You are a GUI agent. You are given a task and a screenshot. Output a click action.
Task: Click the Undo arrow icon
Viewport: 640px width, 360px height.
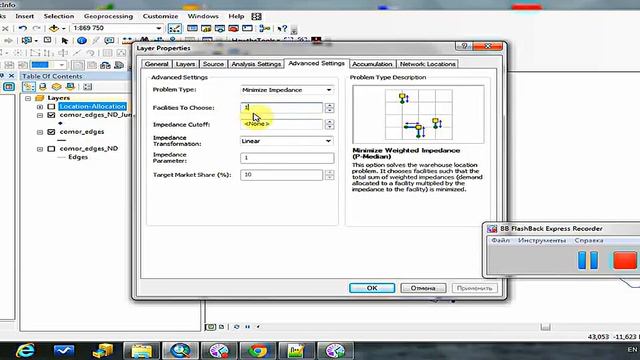(x=23, y=28)
